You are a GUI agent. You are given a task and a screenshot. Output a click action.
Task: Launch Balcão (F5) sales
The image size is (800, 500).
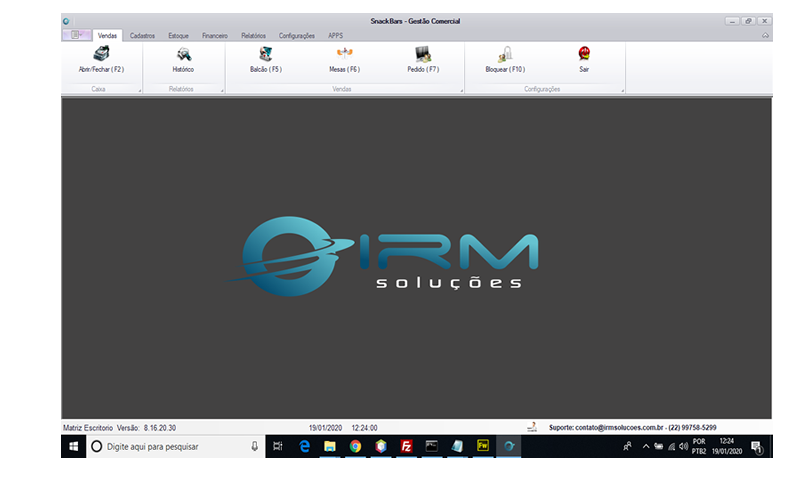(x=266, y=60)
